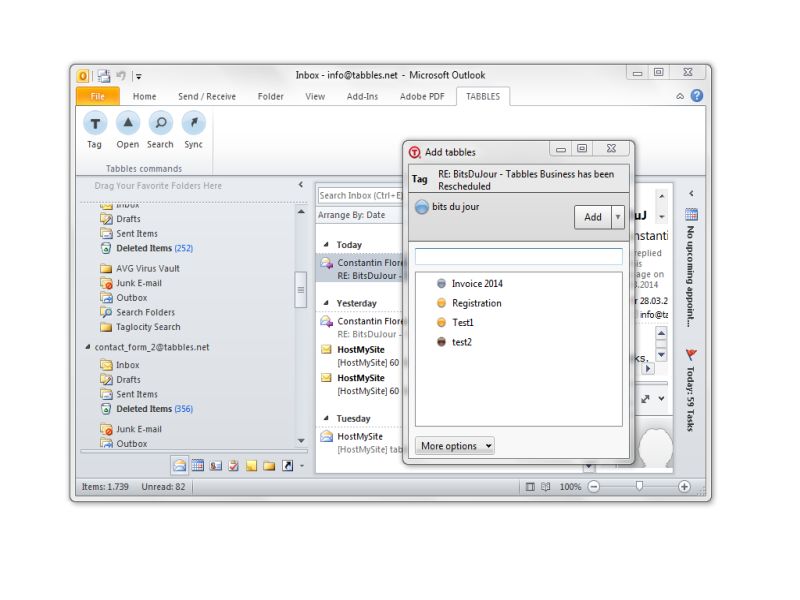Open the Notes view in navigation bar

click(251, 465)
